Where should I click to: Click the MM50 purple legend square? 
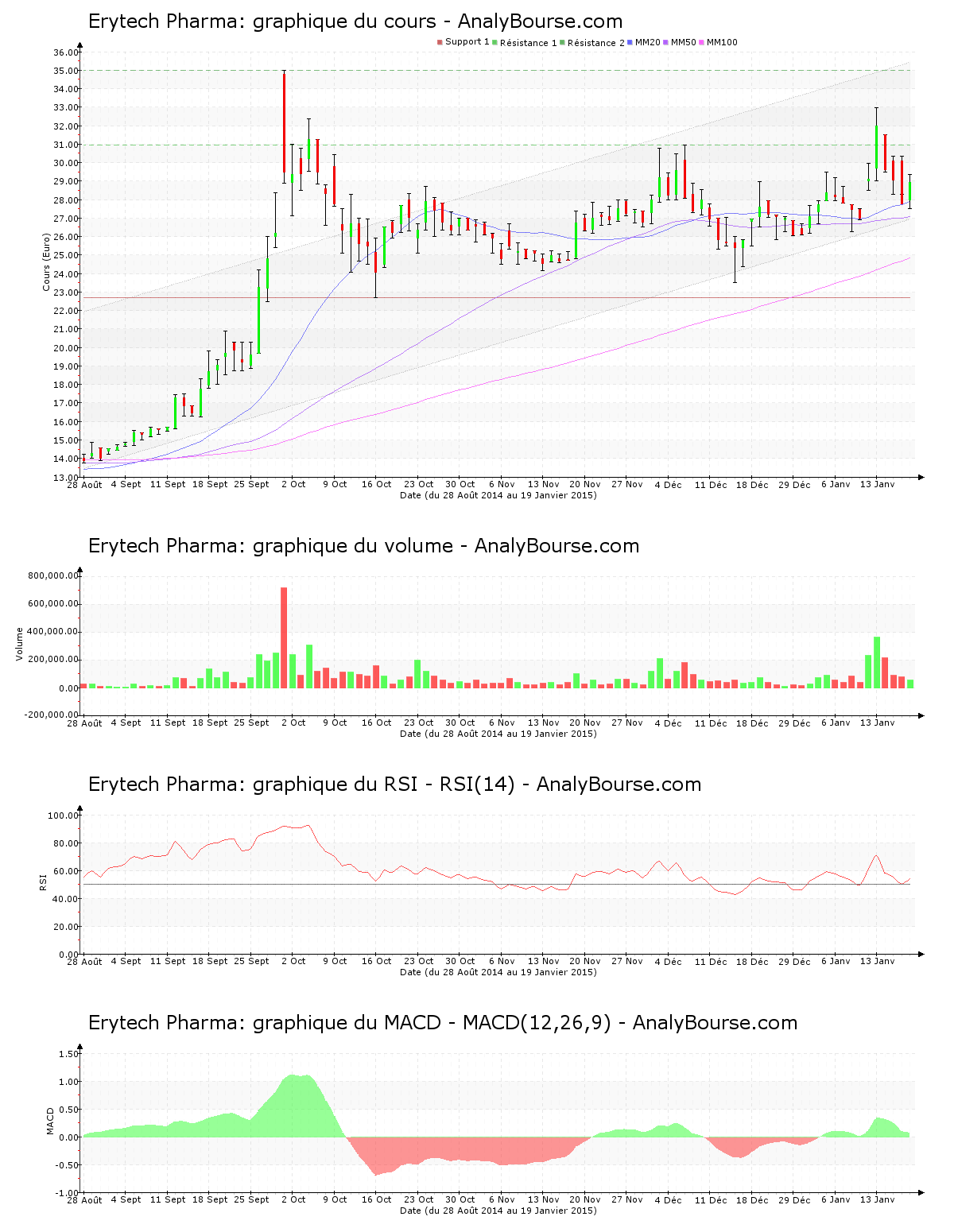point(666,42)
